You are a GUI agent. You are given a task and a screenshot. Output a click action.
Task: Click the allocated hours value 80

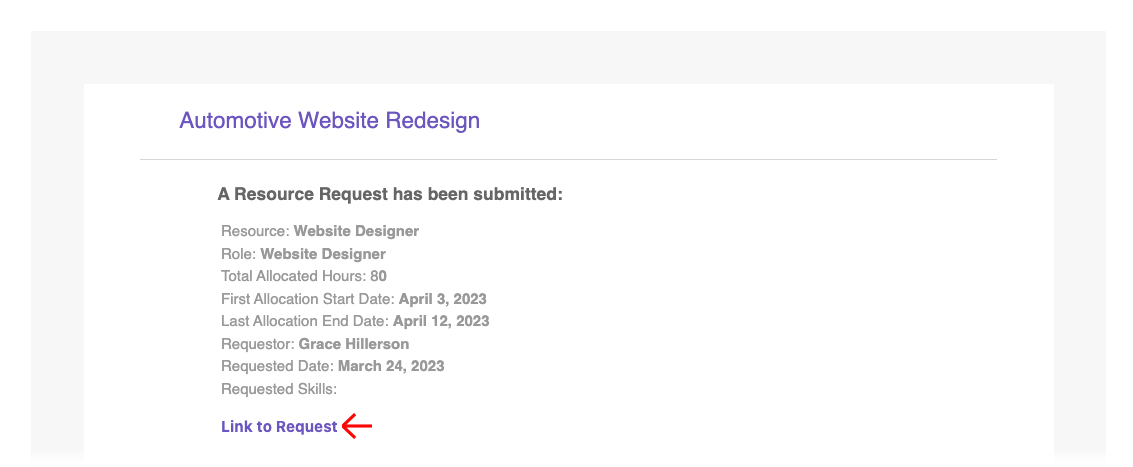[378, 276]
